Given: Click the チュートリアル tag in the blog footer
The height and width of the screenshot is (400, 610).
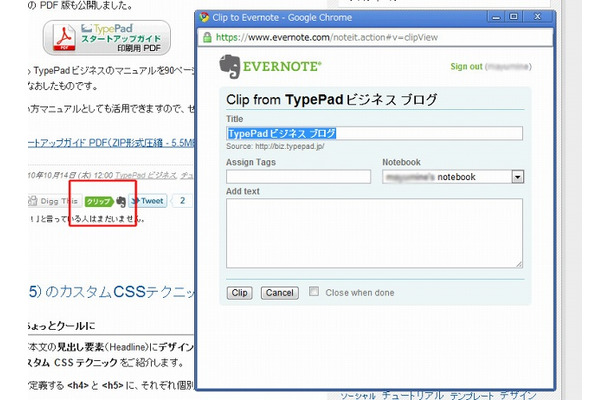Looking at the screenshot, I should click(x=412, y=395).
